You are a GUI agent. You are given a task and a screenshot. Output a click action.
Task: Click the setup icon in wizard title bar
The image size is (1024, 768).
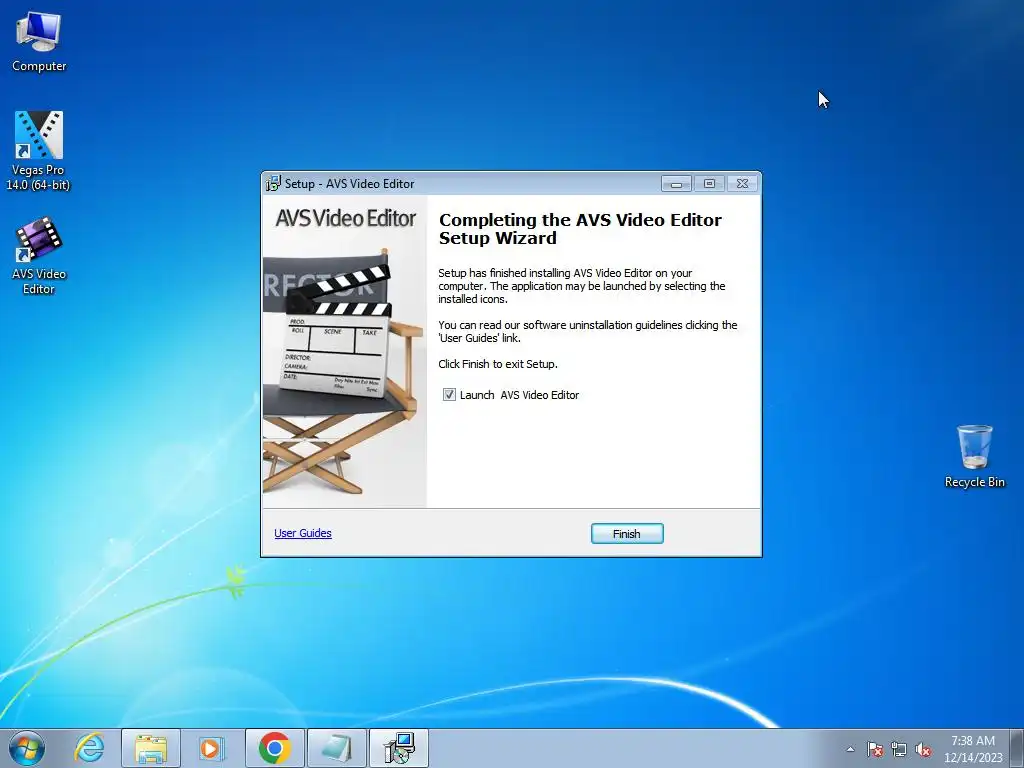pos(273,184)
